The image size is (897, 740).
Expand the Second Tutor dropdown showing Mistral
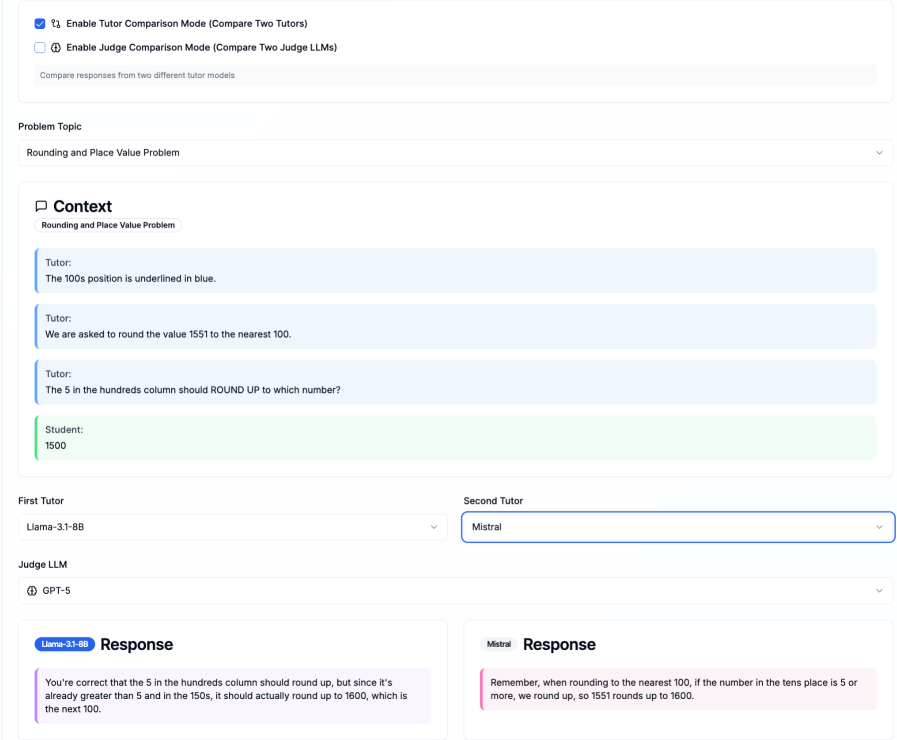click(x=677, y=527)
